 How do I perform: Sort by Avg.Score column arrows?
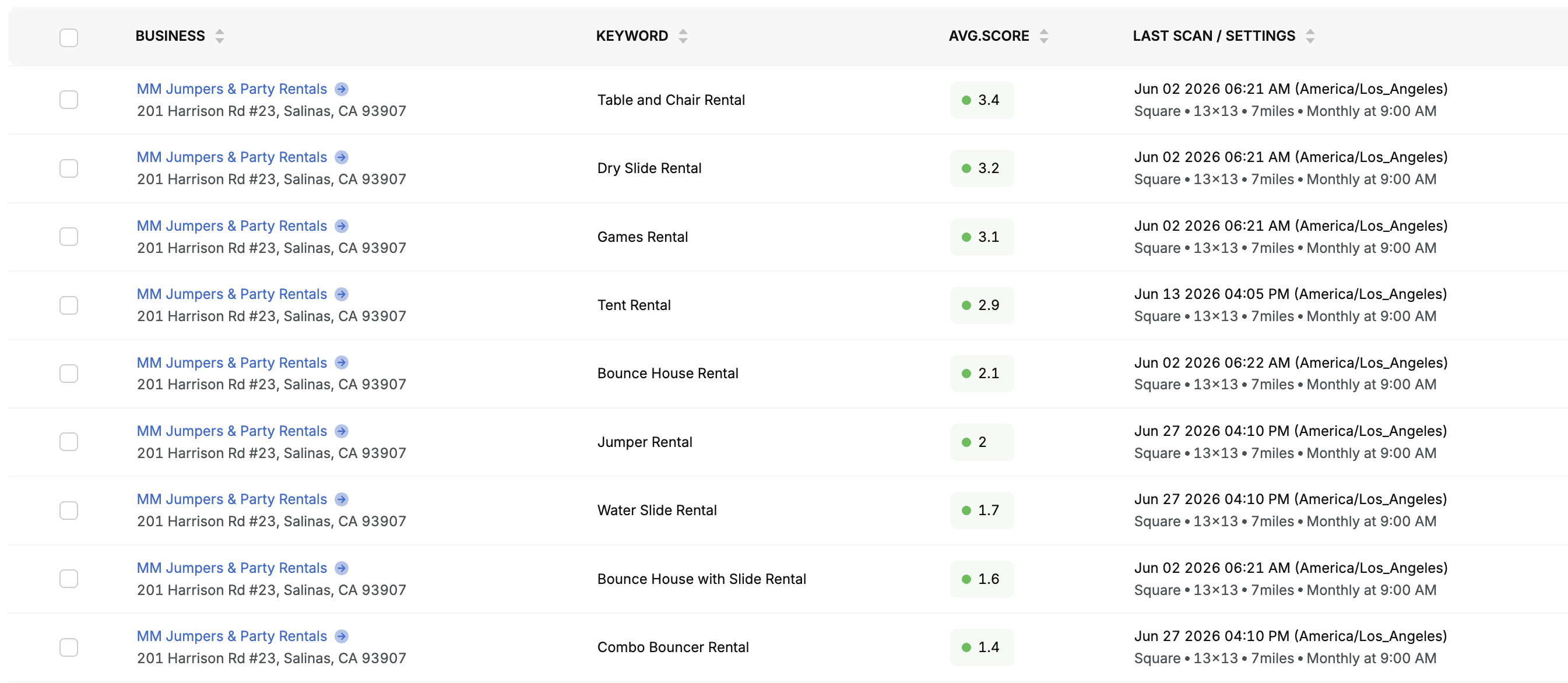pyautogui.click(x=1044, y=36)
